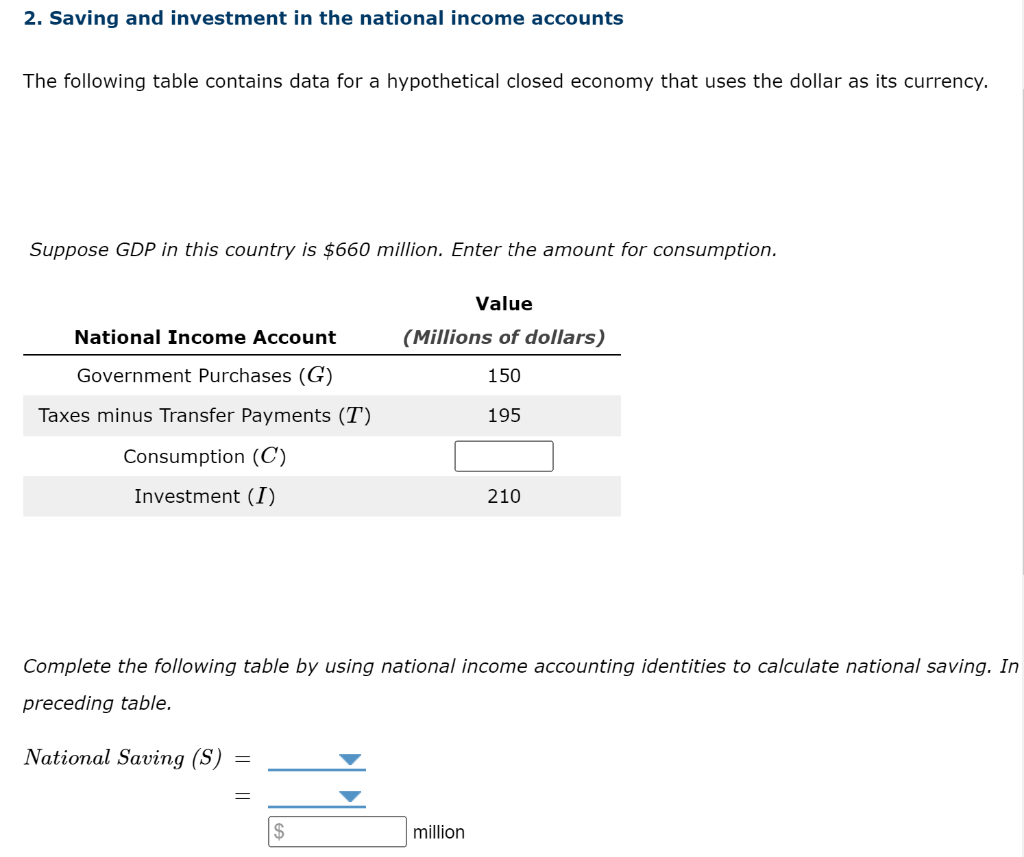Click the Millions of dollars label
This screenshot has width=1024, height=857.
pyautogui.click(x=504, y=337)
